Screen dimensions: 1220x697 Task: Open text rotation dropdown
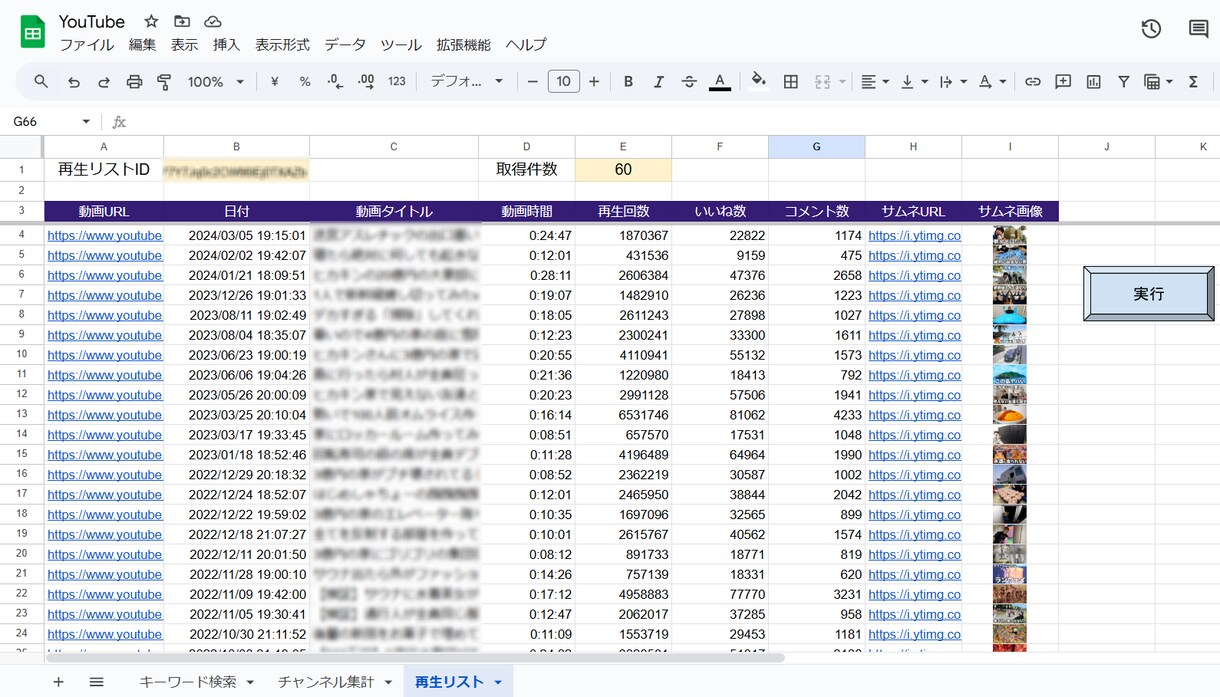(x=992, y=82)
